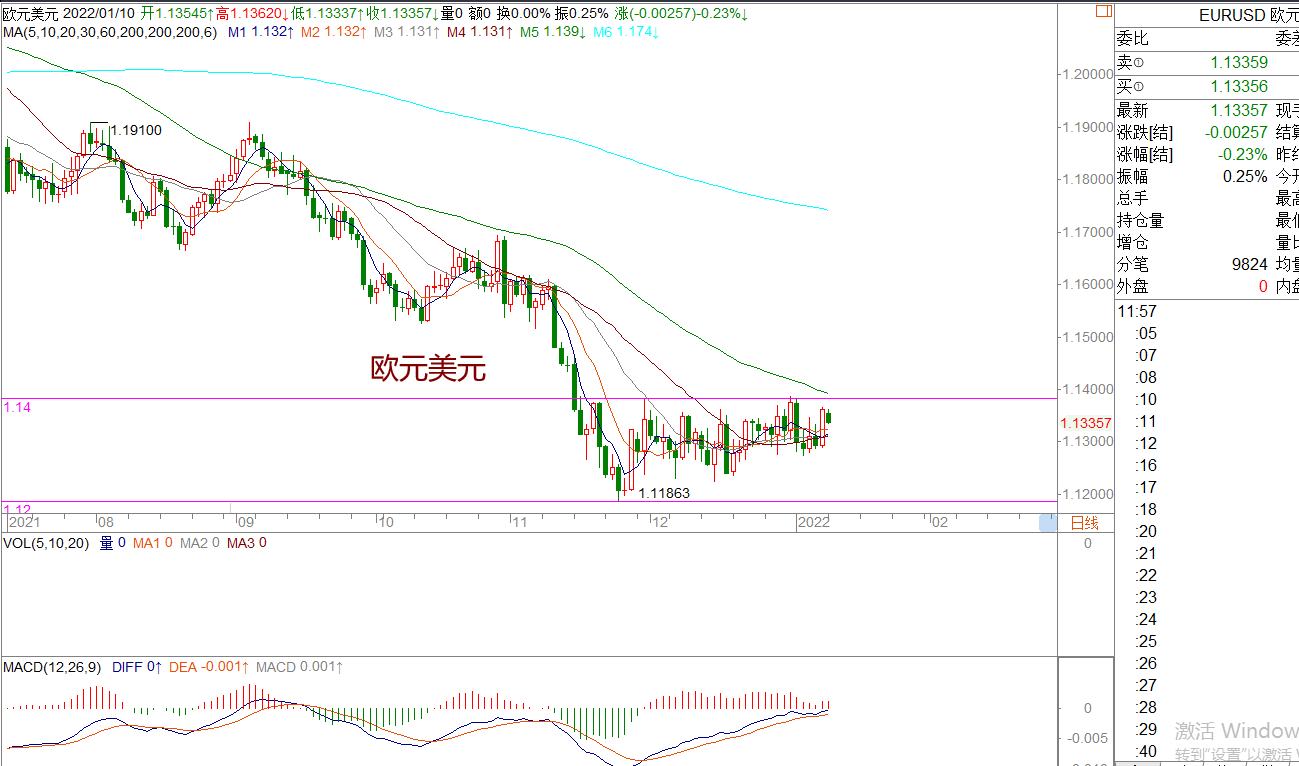Click the blue box ending the date axis
The height and width of the screenshot is (766, 1299).
tap(1047, 522)
